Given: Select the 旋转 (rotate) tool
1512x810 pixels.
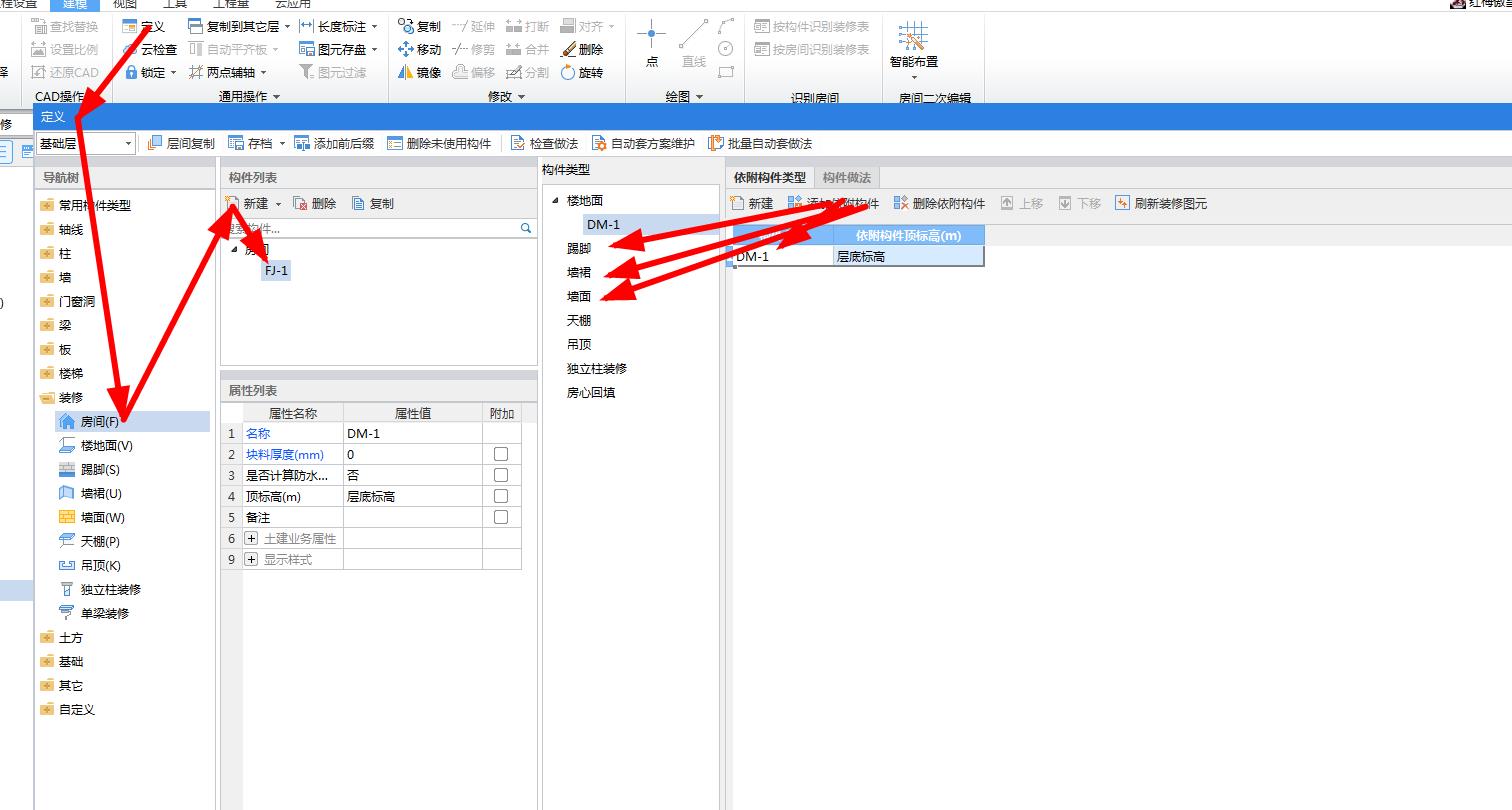Looking at the screenshot, I should click(x=582, y=72).
